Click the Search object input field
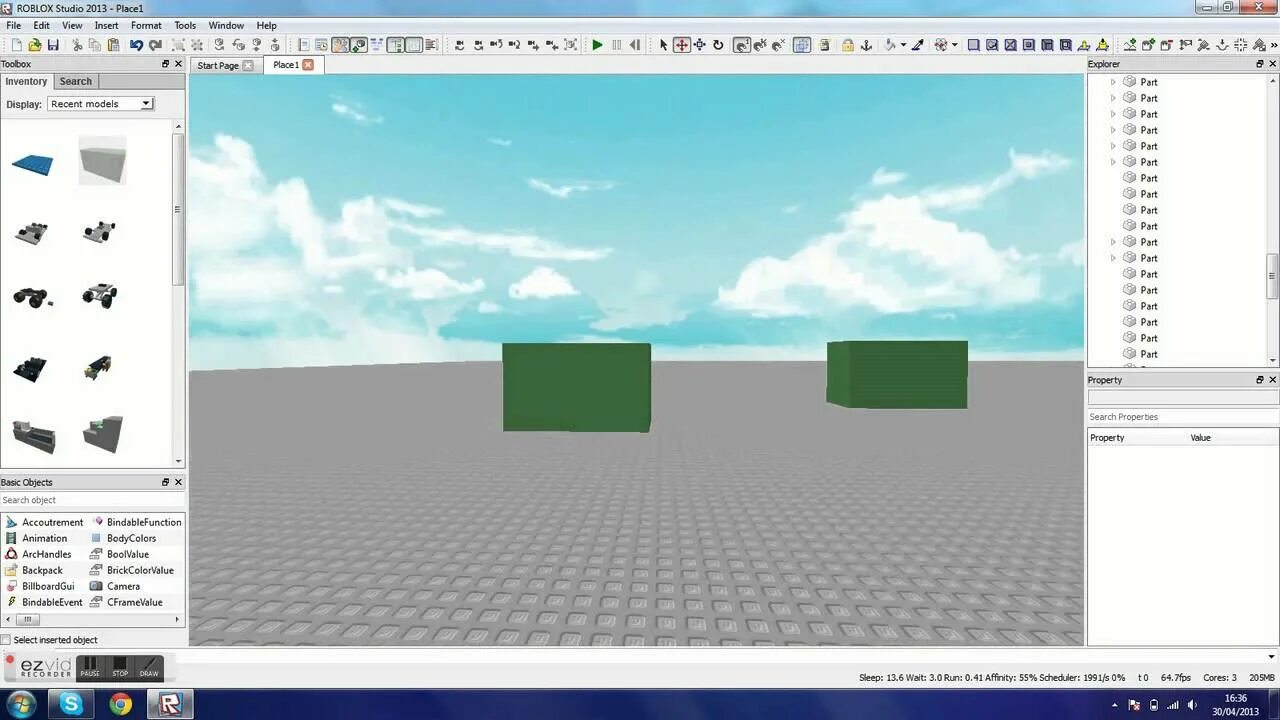1280x720 pixels. 92,500
